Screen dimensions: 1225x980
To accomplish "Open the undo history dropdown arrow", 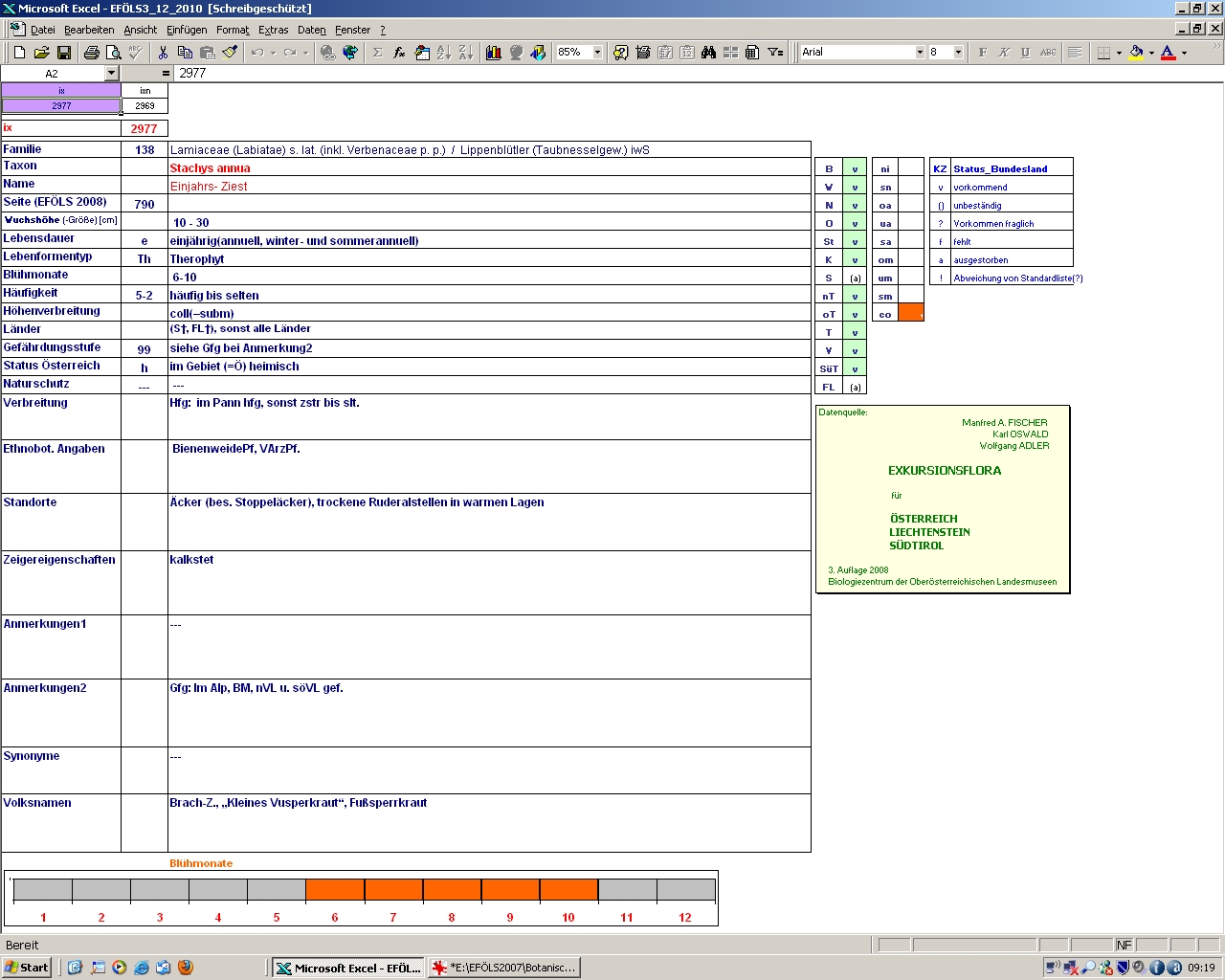I will tap(273, 53).
